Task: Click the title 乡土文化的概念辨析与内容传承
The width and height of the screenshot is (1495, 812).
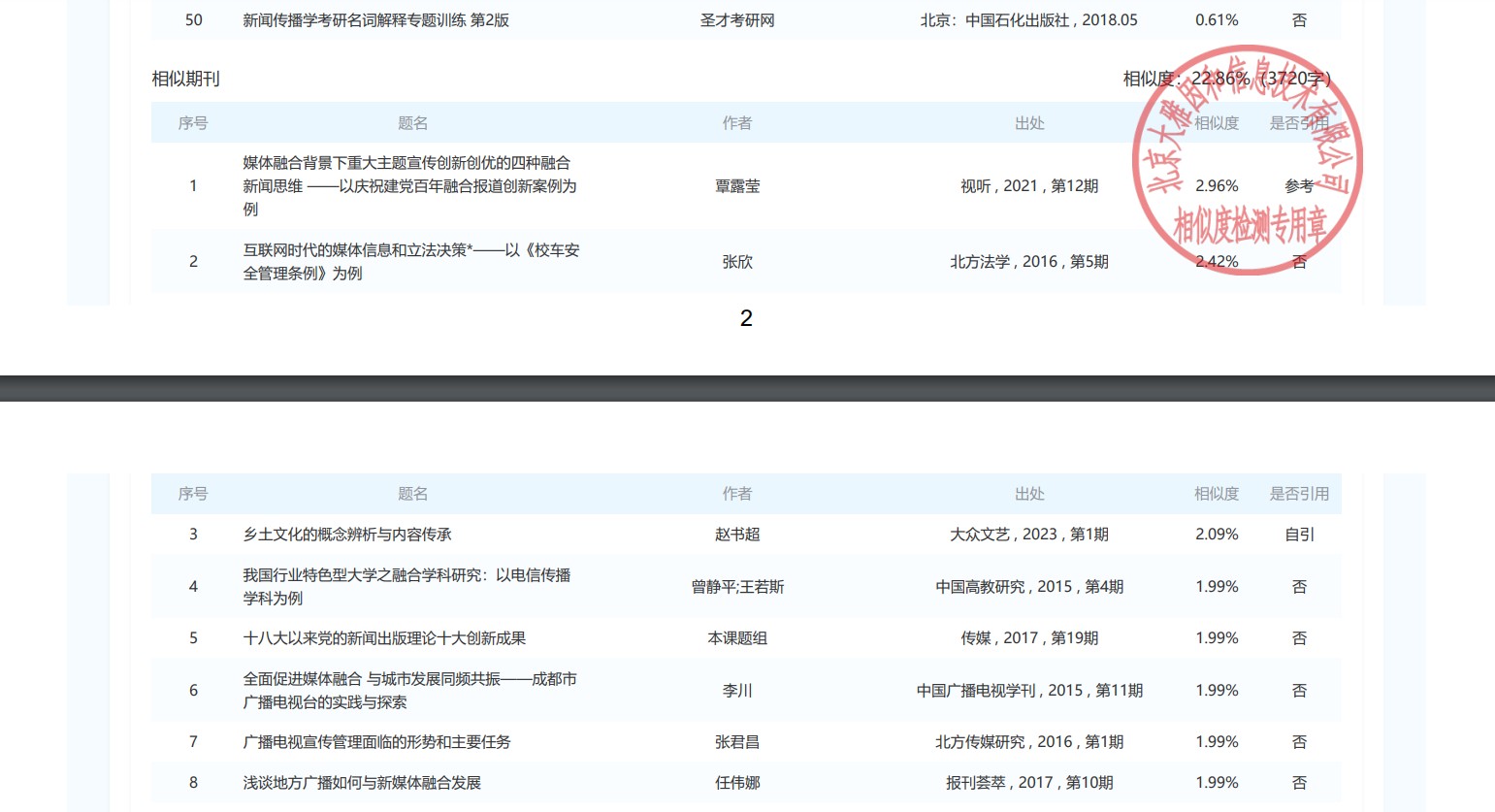Action: (x=347, y=535)
